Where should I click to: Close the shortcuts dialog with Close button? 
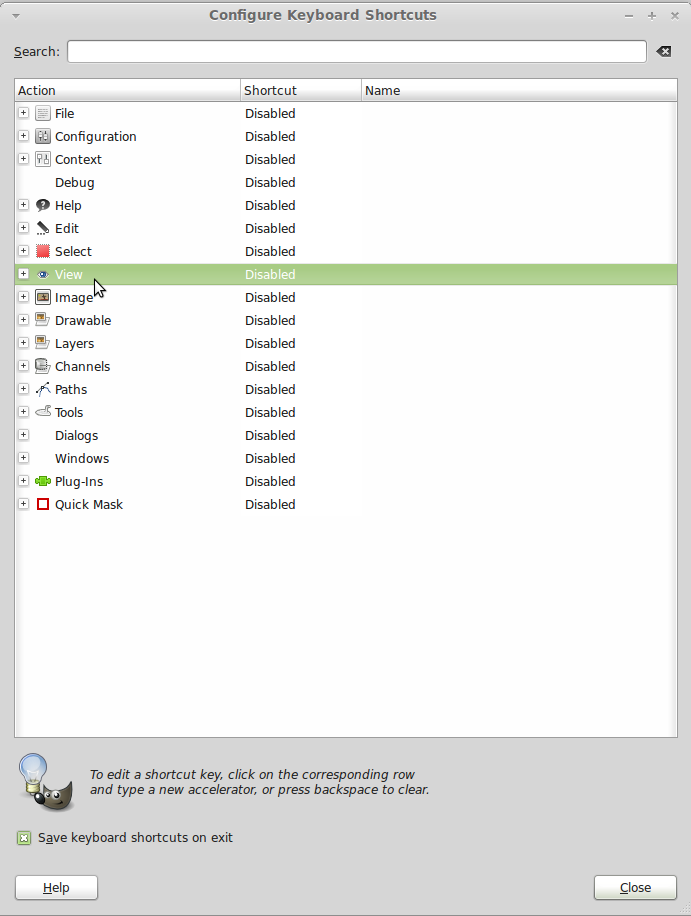tap(636, 888)
